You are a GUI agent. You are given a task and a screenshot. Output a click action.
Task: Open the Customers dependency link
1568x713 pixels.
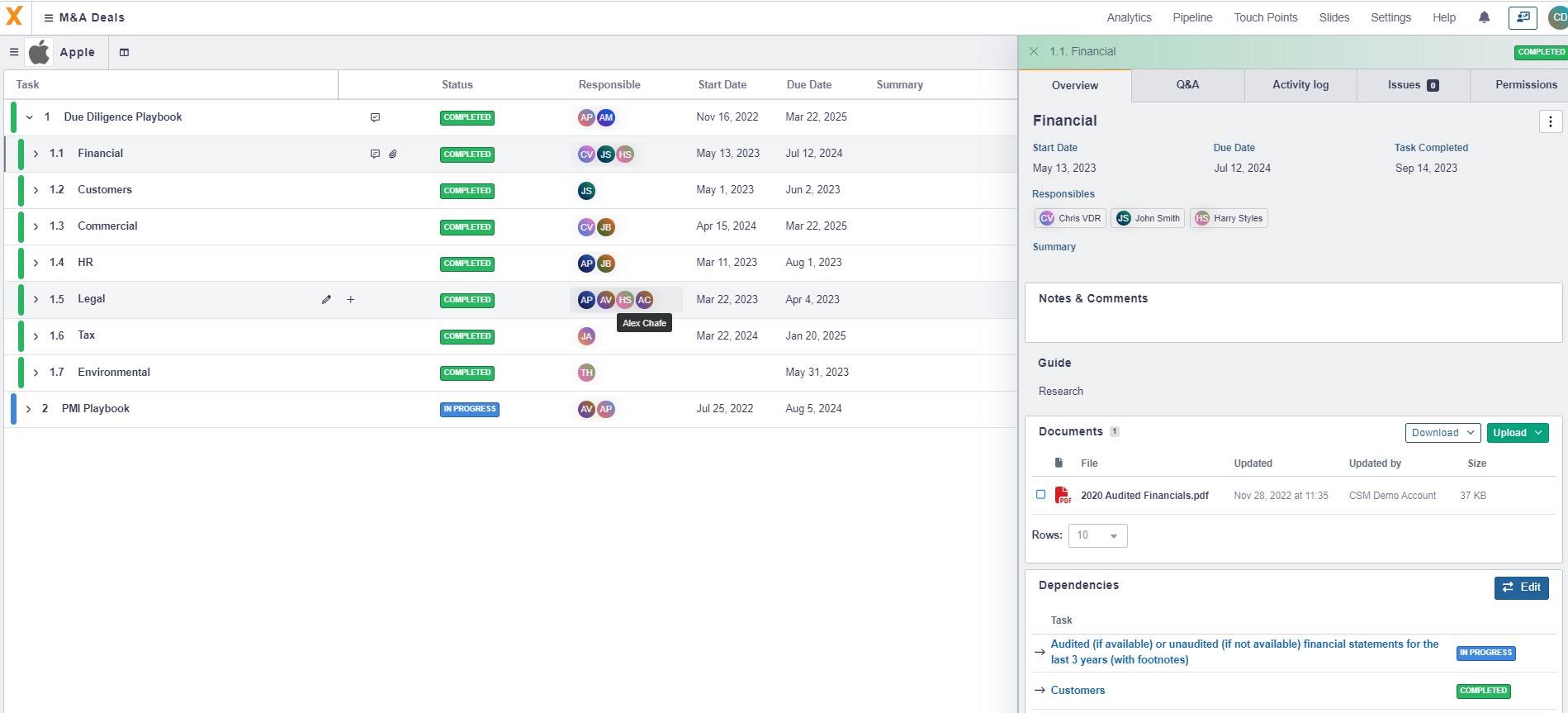point(1078,691)
